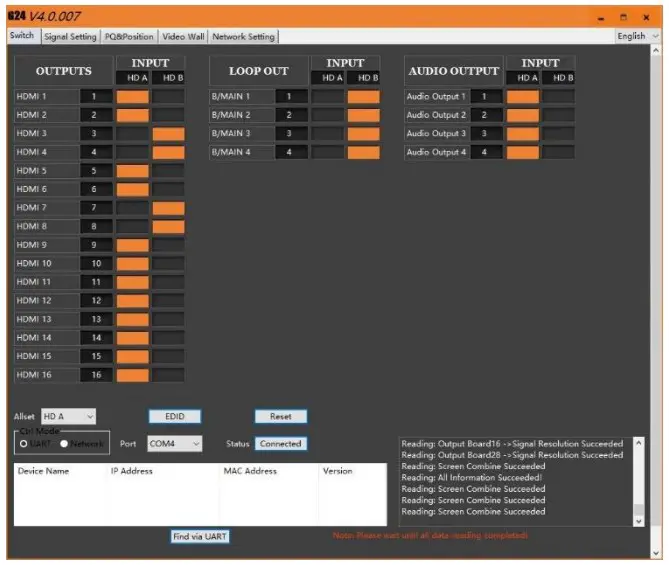The width and height of the screenshot is (669, 565).
Task: Open the COM4 port dropdown
Action: 175,443
